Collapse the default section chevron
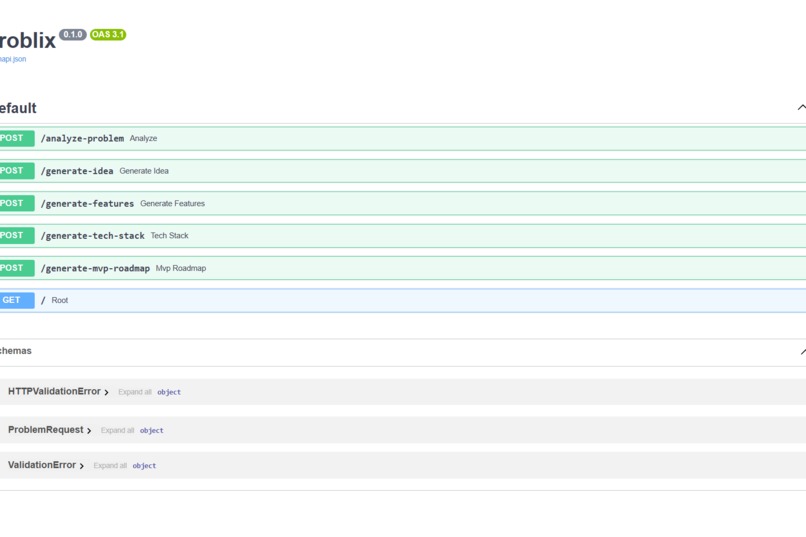 [x=801, y=107]
